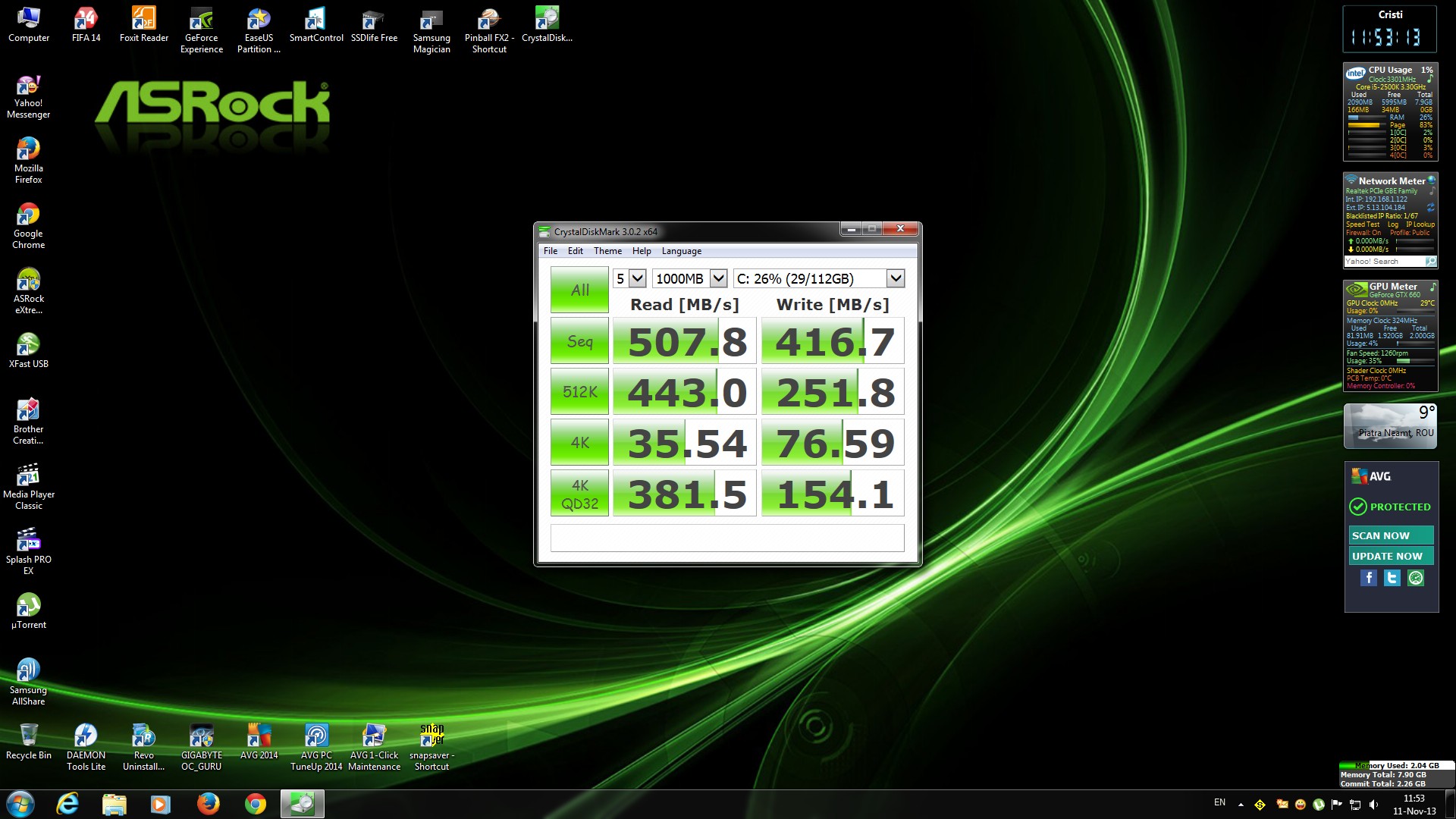Click UPDATE NOW in AVG gadget
The image size is (1456, 819).
(1390, 556)
